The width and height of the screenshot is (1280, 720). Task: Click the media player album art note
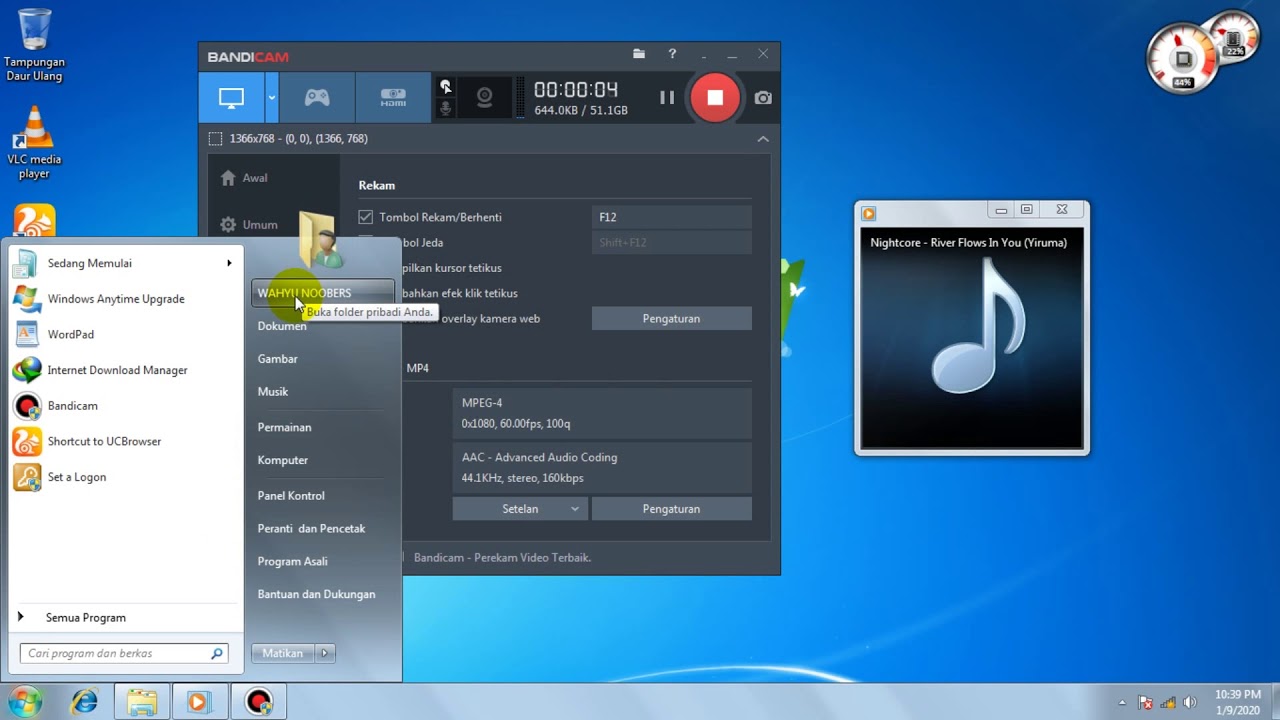(980, 326)
